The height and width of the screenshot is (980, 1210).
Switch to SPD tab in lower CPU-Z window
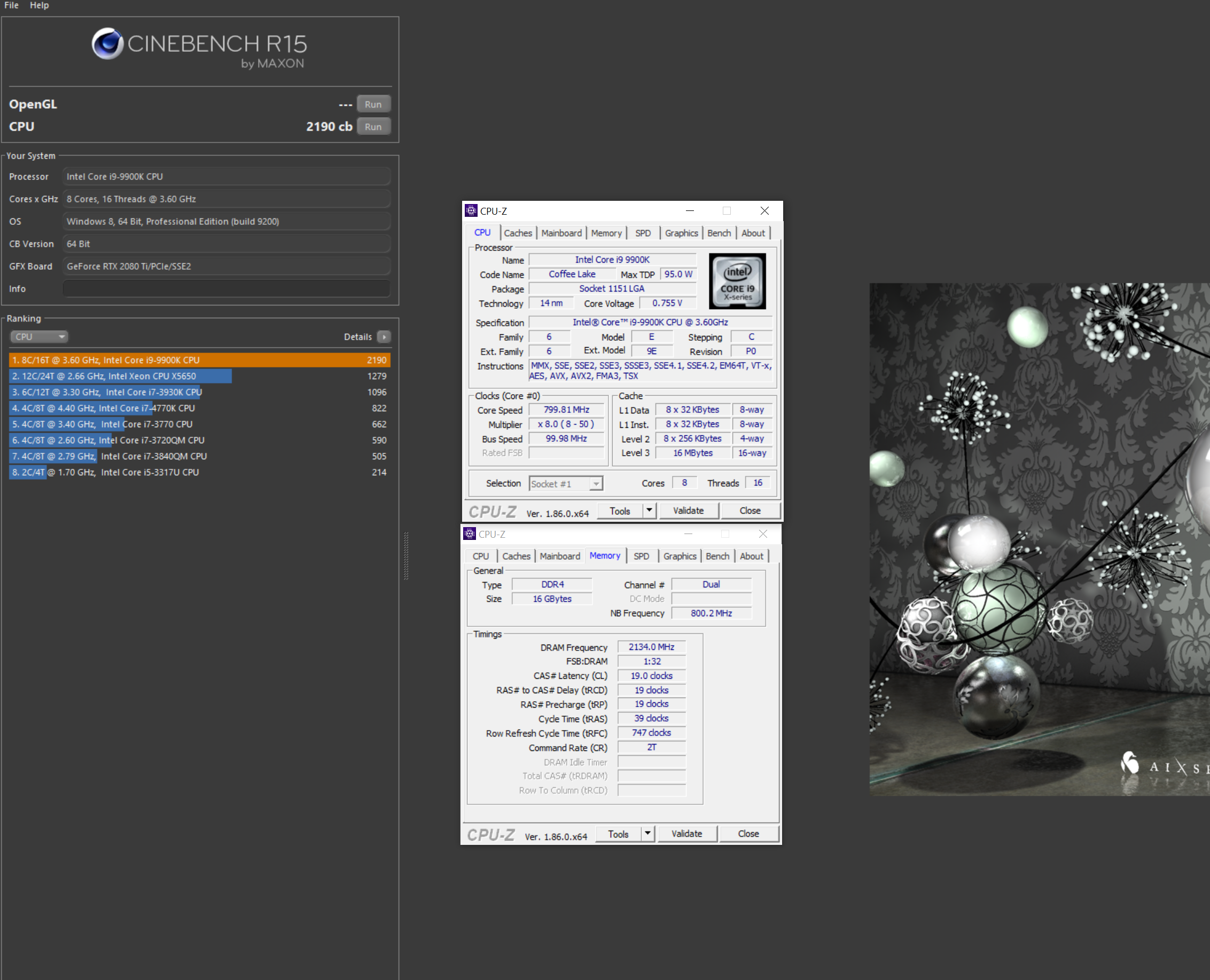[x=641, y=556]
